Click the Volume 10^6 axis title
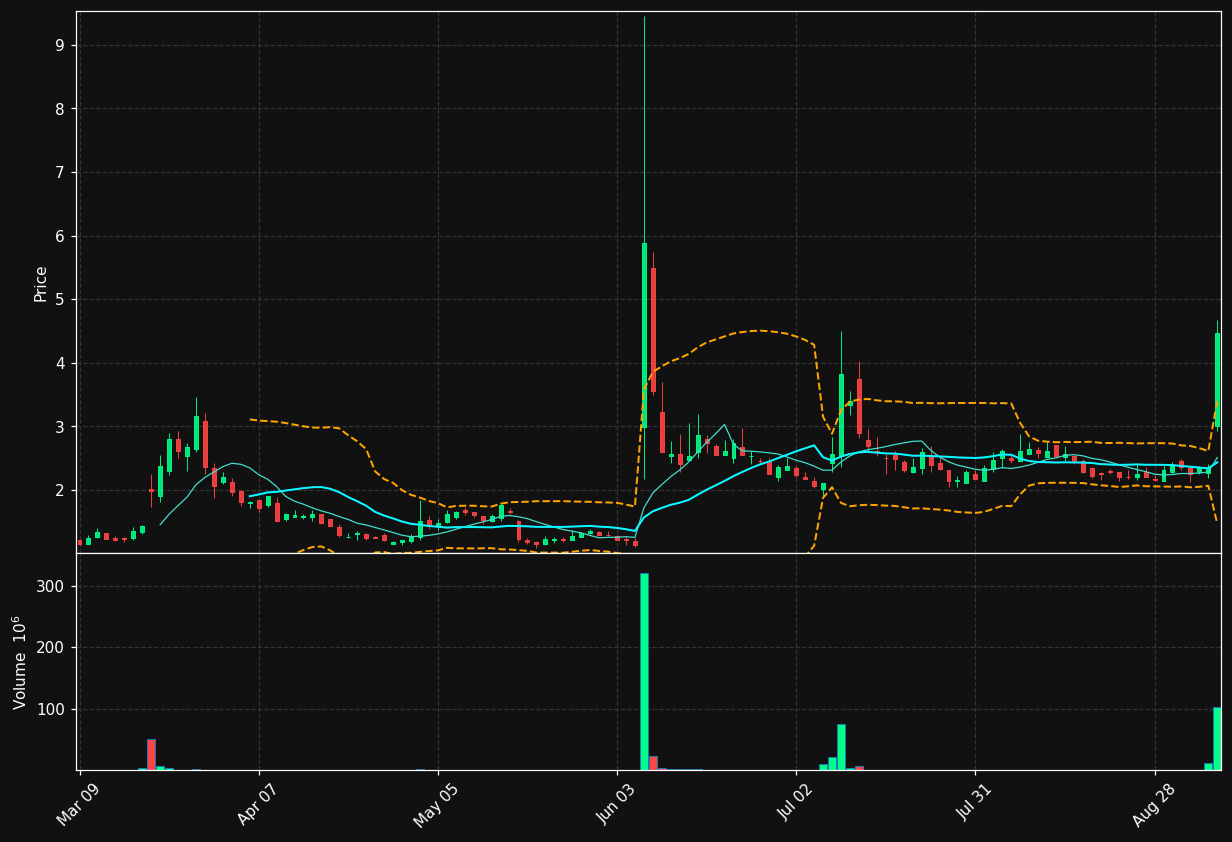The image size is (1232, 842). tap(20, 662)
